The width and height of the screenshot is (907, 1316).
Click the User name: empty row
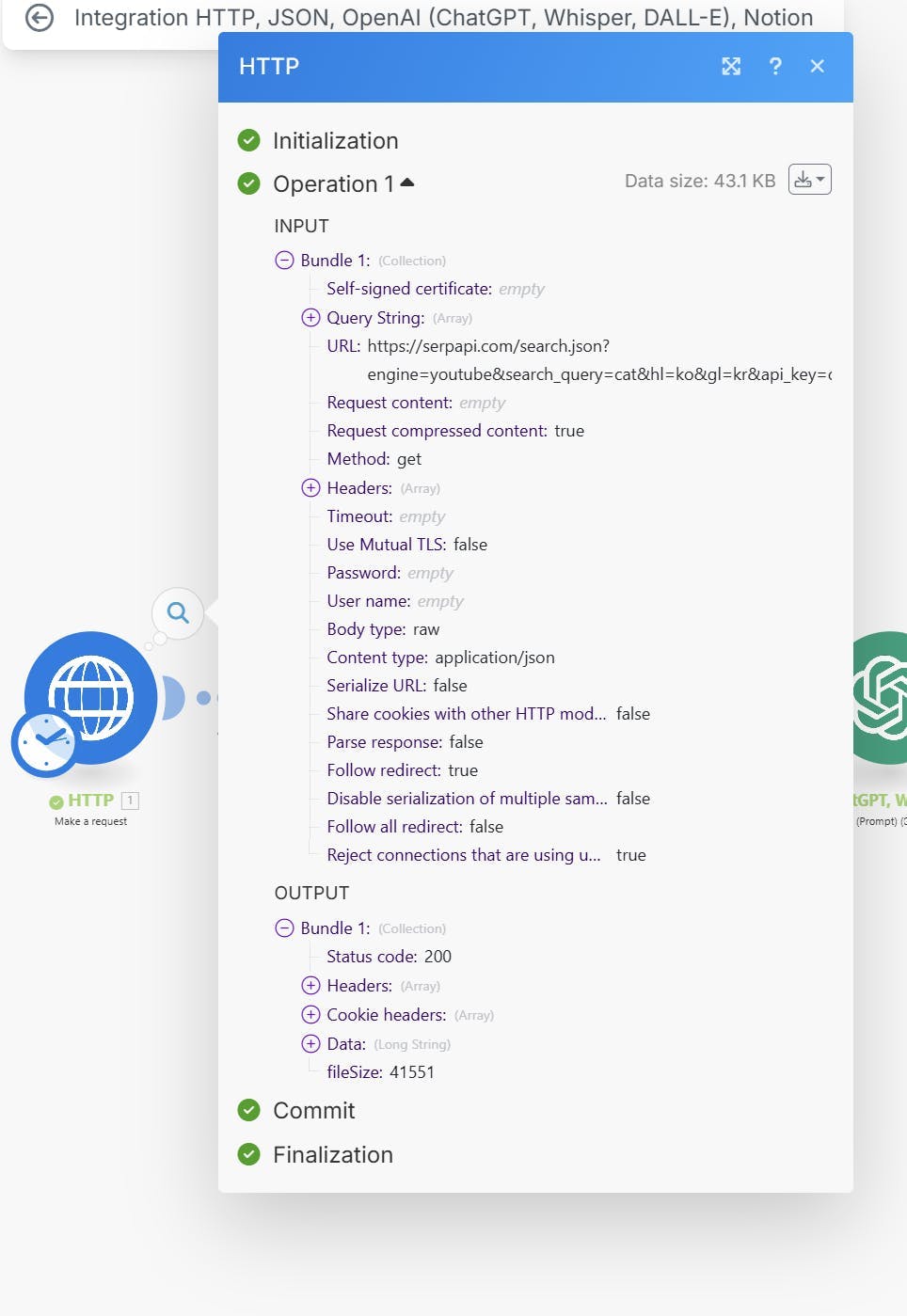395,601
